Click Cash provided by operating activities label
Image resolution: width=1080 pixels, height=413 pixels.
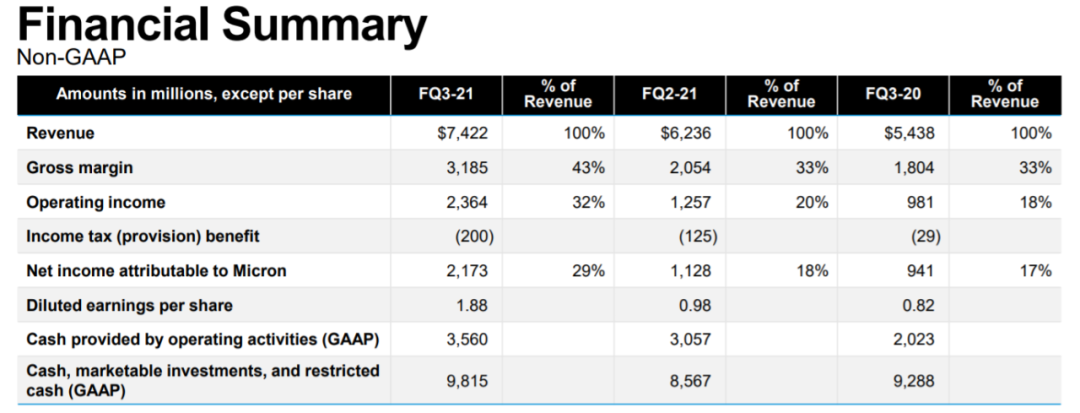pyautogui.click(x=203, y=340)
